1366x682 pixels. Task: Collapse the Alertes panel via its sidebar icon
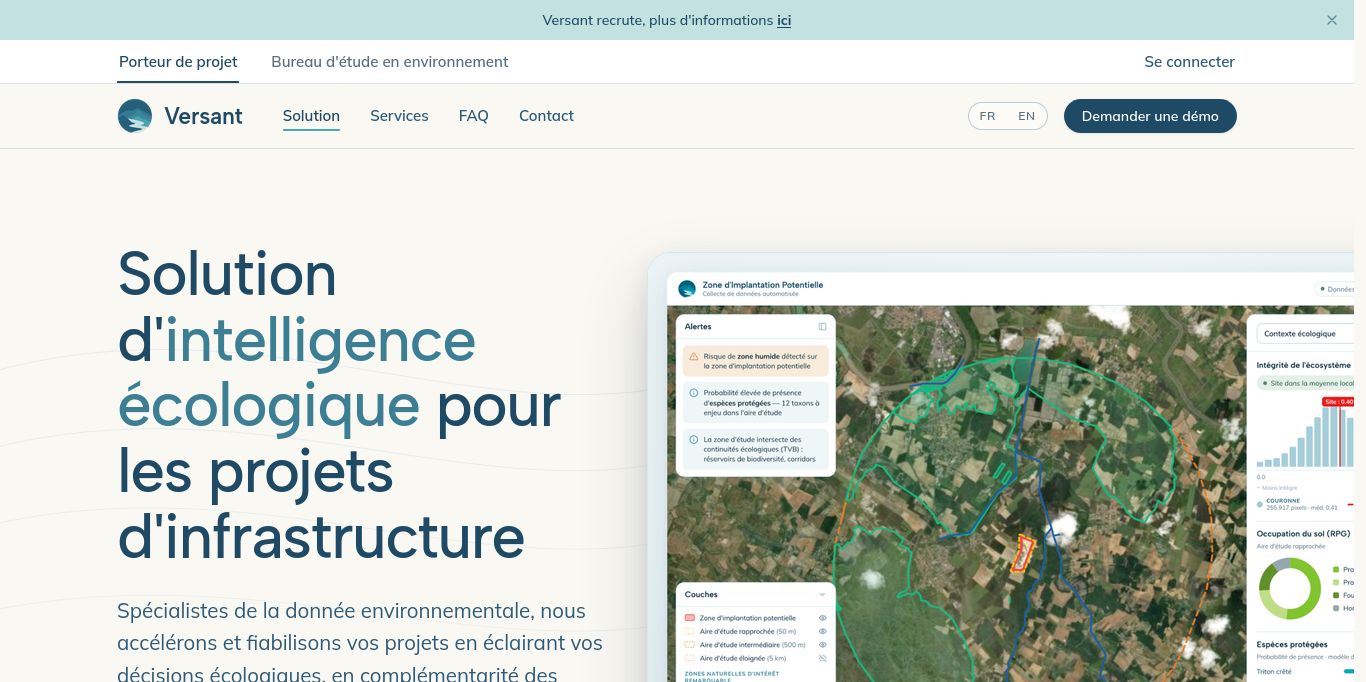click(x=822, y=327)
